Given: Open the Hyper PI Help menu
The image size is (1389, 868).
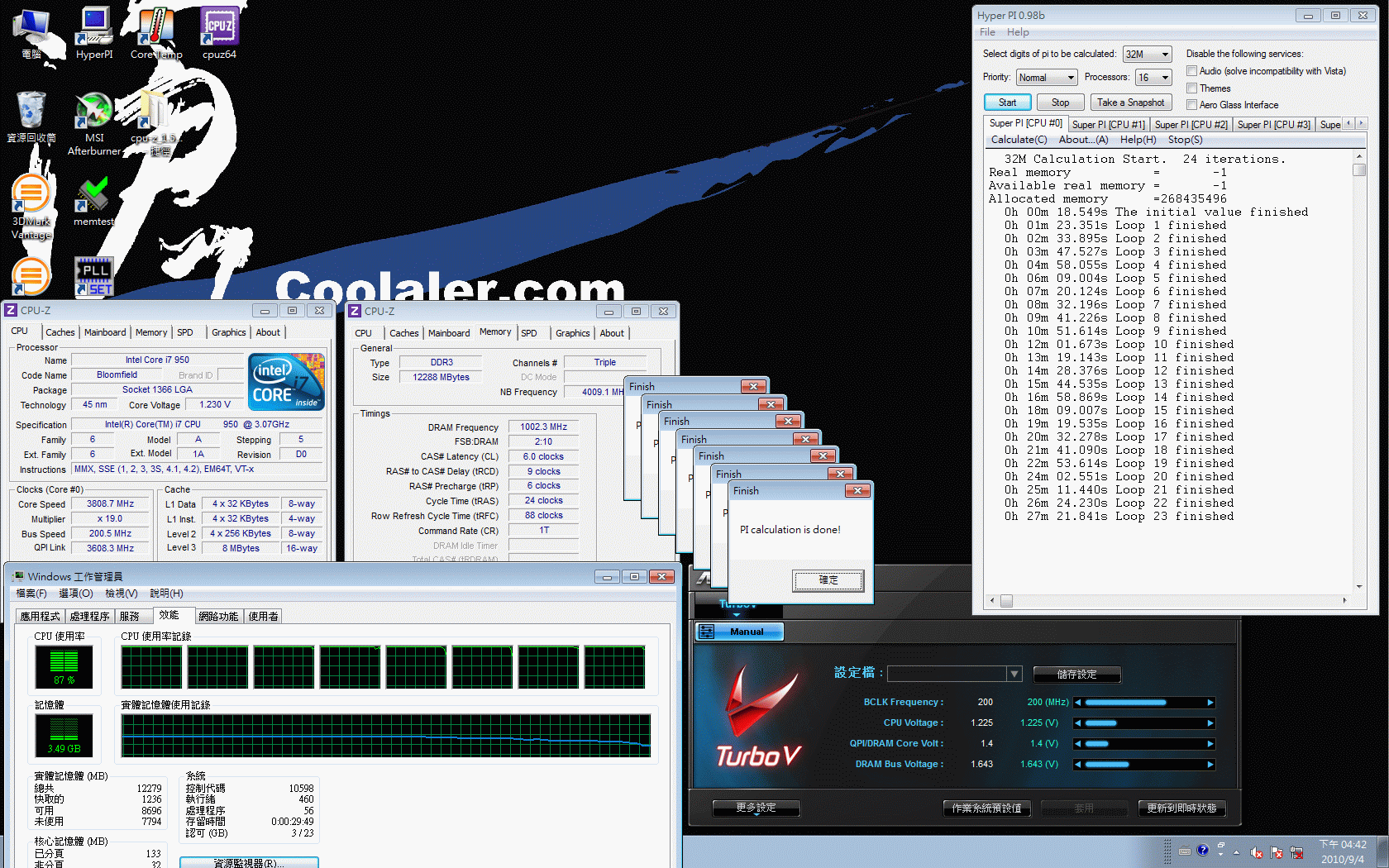Looking at the screenshot, I should tap(1018, 32).
